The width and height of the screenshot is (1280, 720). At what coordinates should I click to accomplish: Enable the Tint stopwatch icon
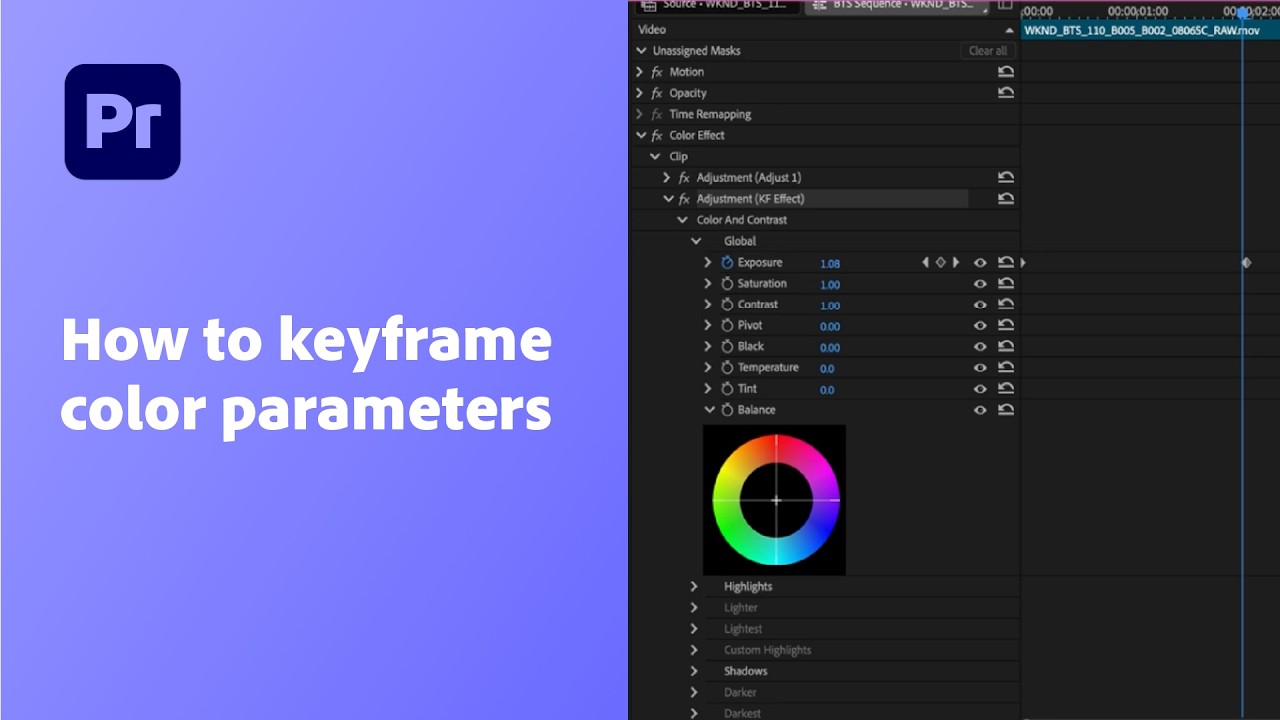(x=727, y=389)
